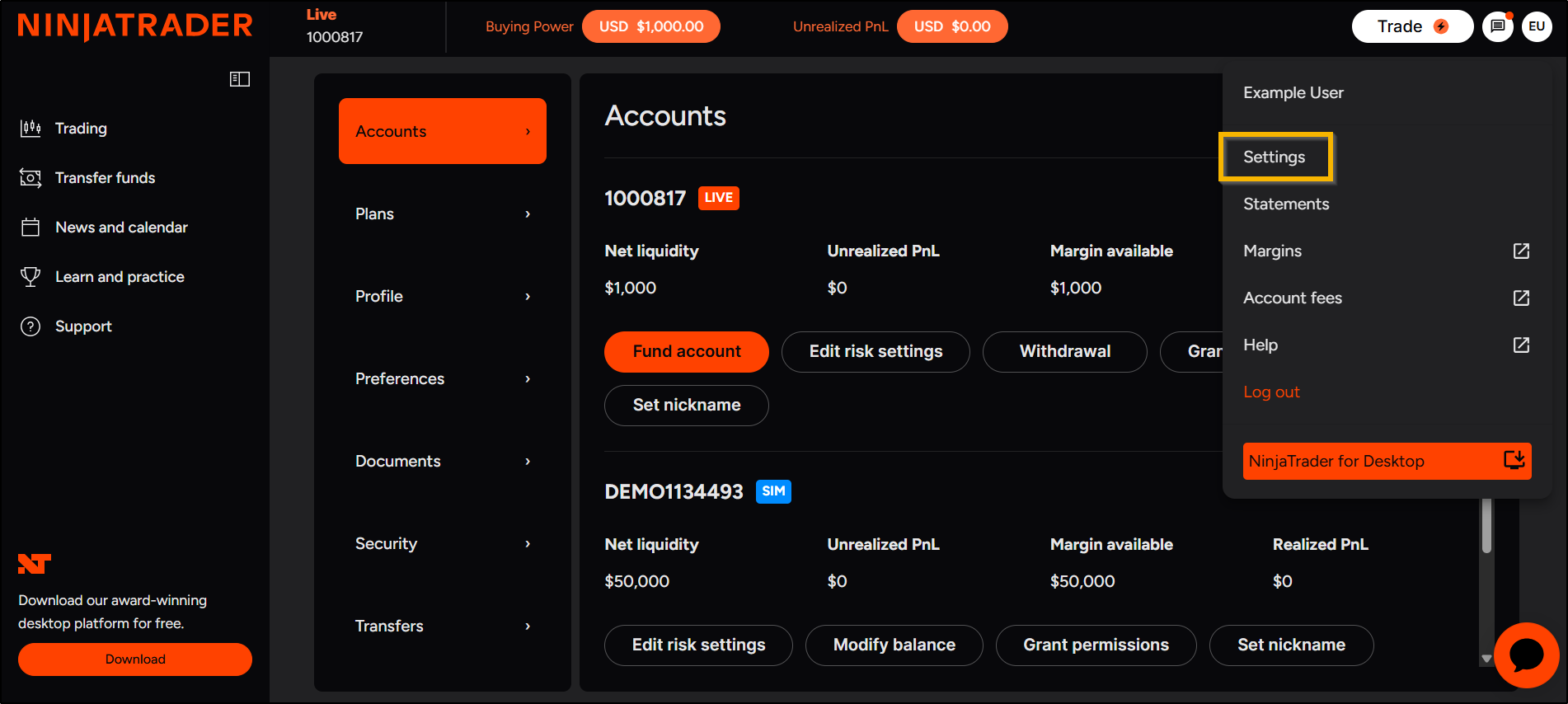Click the Modify balance button

[894, 645]
